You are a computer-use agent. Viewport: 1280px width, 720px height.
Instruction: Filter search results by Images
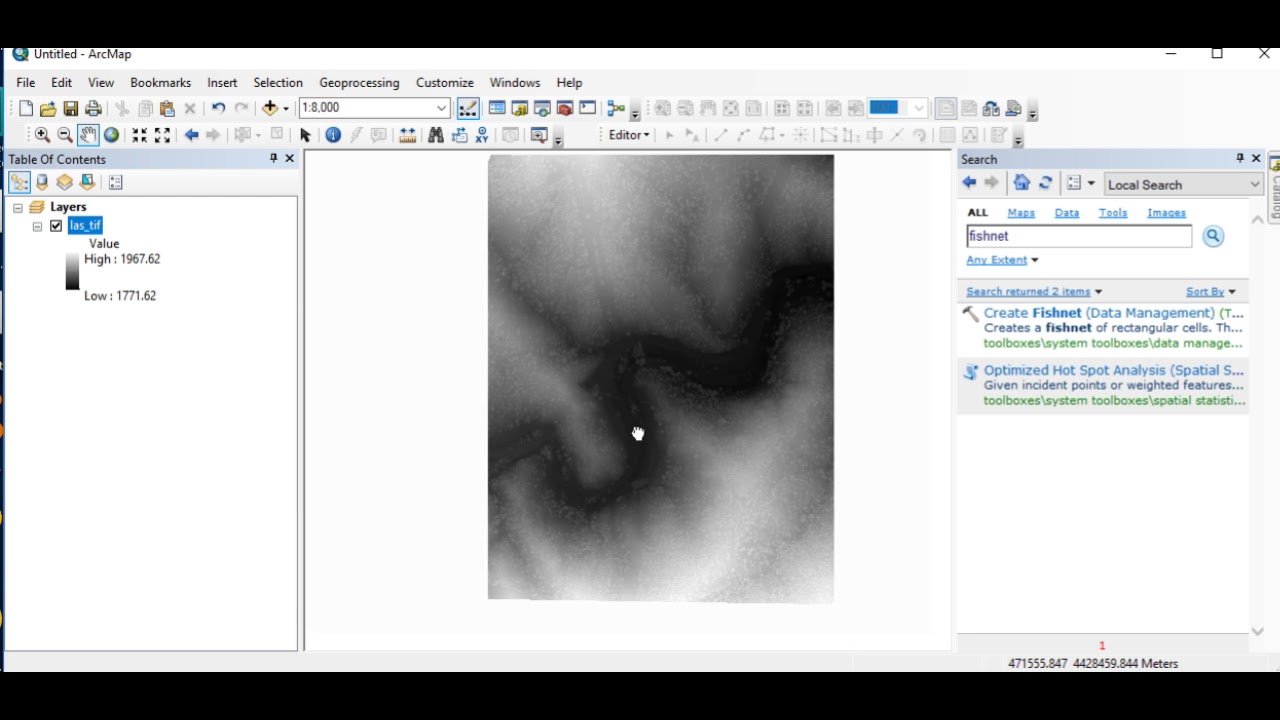1166,213
